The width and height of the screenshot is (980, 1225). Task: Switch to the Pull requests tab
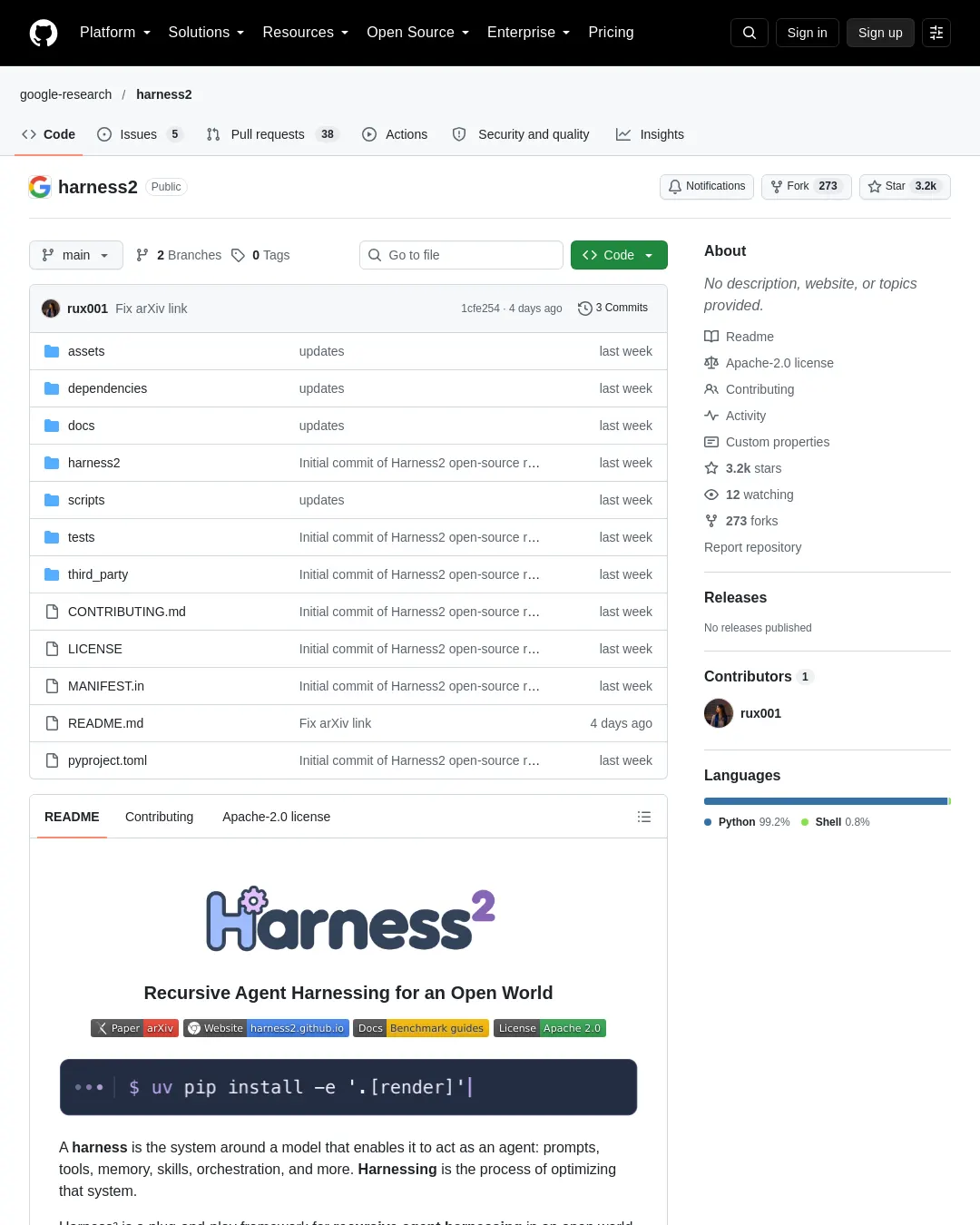click(x=272, y=134)
